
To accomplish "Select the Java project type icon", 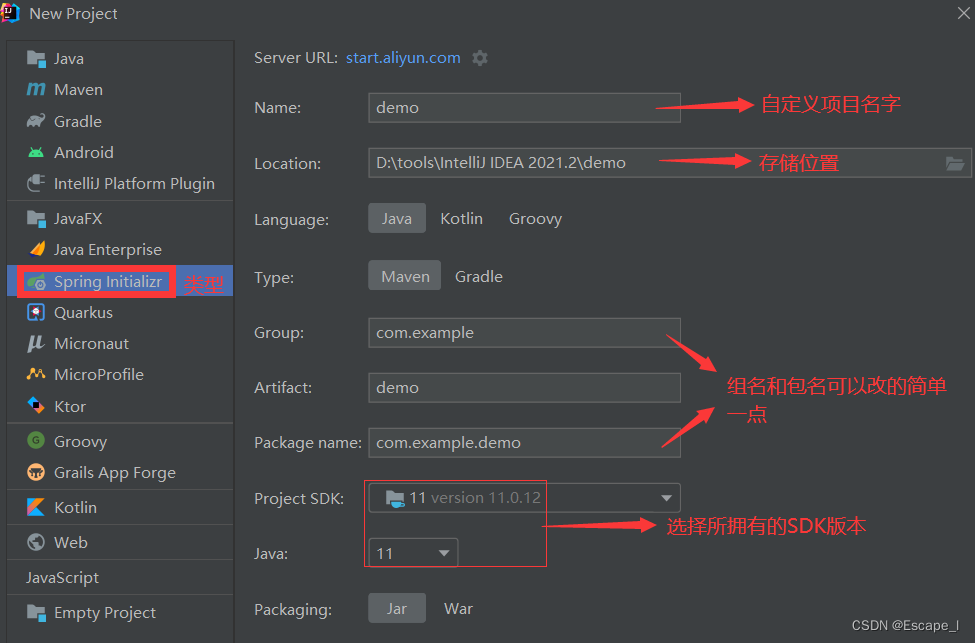I will (36, 58).
